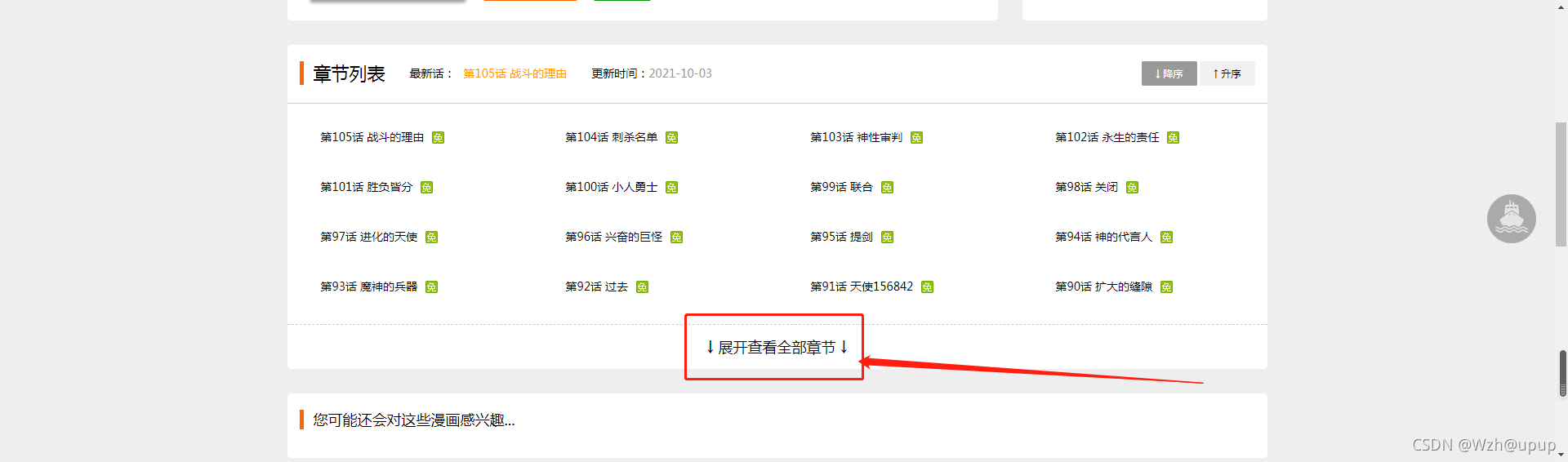Open chapter 第97话 进化的天使

368,237
